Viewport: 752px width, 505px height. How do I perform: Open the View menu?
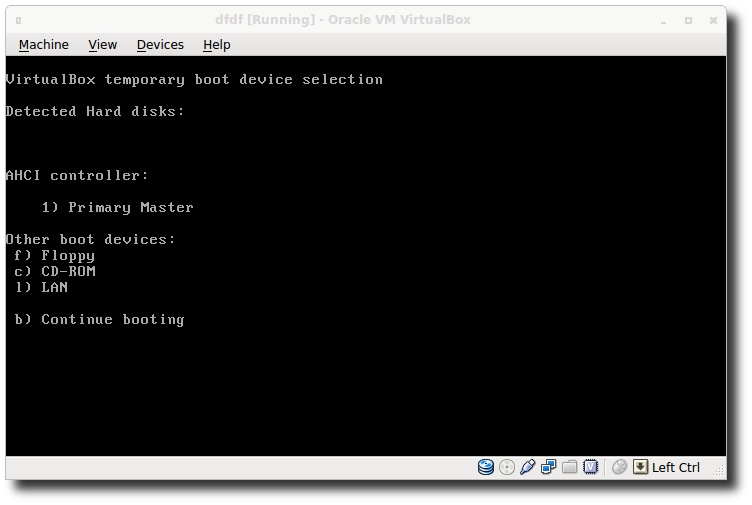[103, 45]
